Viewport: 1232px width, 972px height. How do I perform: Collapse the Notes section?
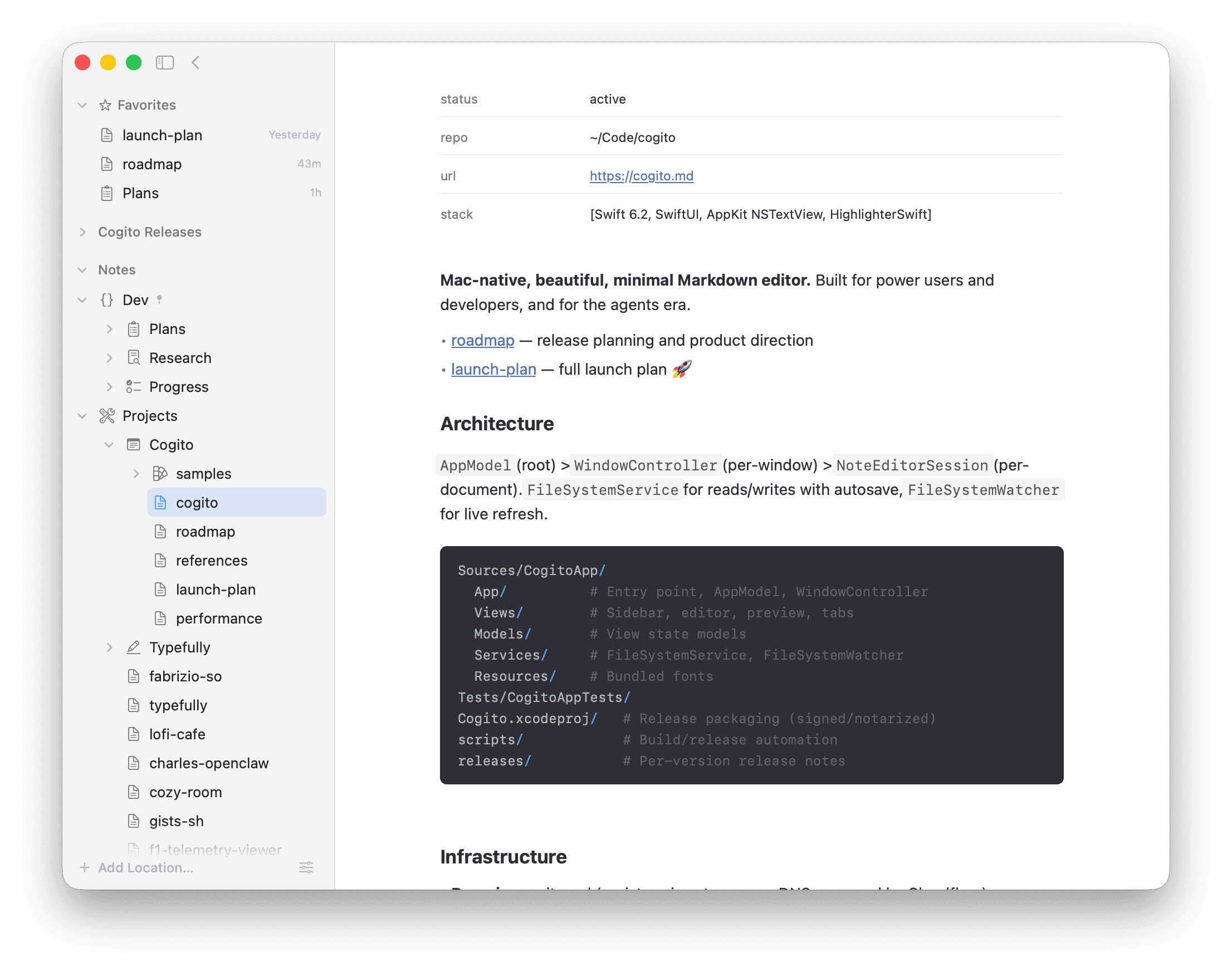click(82, 271)
